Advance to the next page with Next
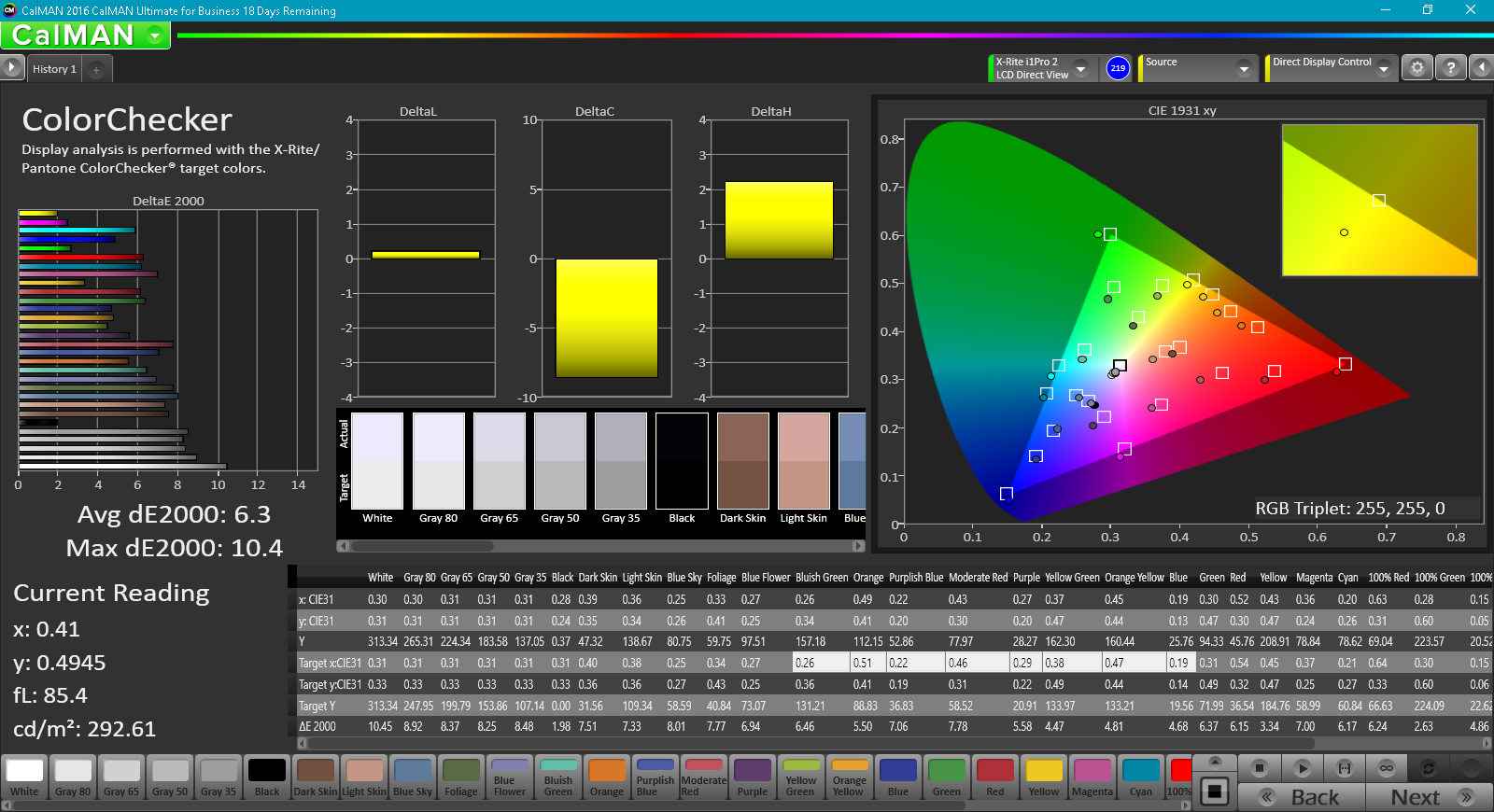1494x812 pixels. tap(1430, 797)
